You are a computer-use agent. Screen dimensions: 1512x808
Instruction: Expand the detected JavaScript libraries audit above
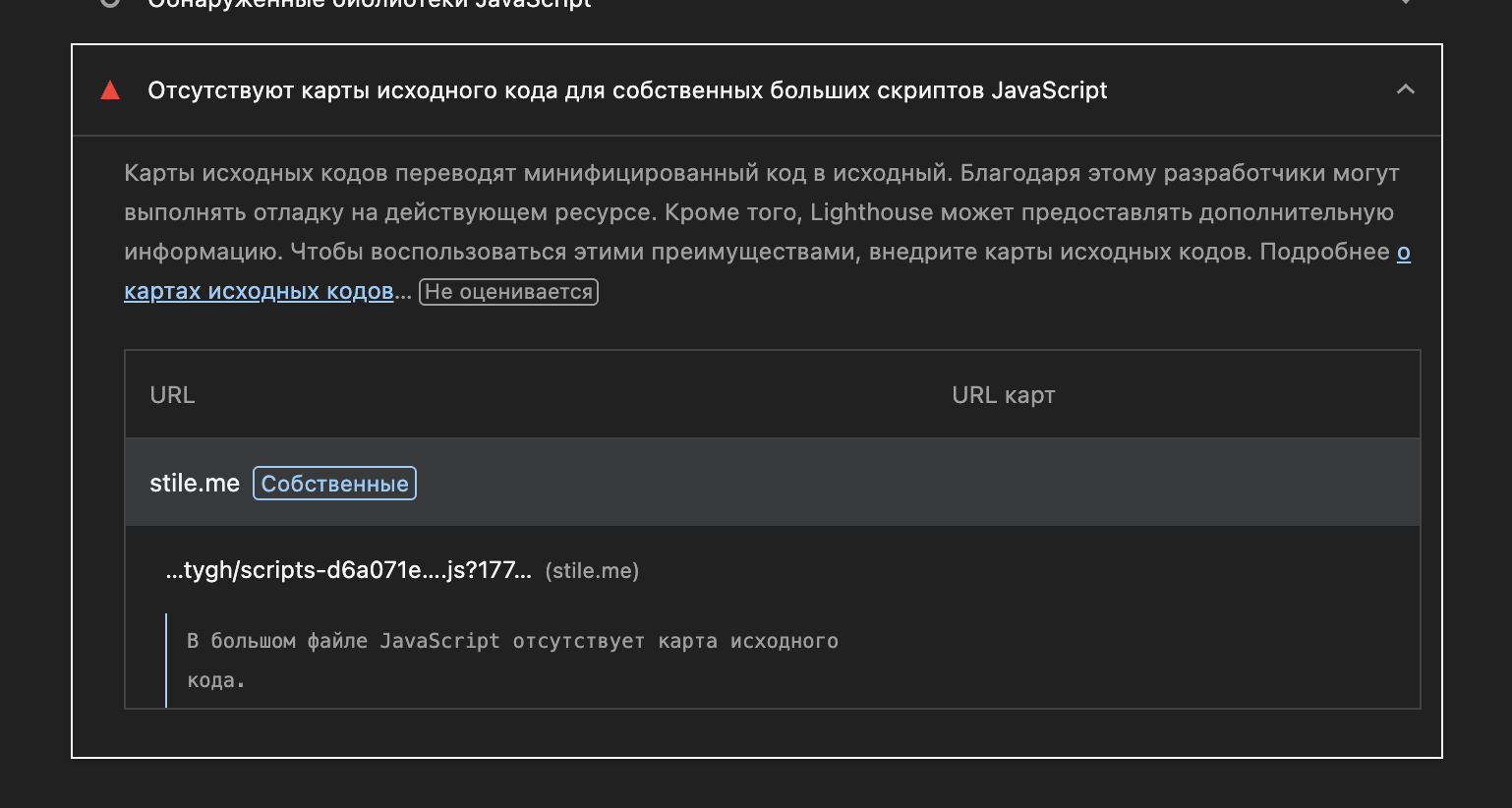point(1405,3)
